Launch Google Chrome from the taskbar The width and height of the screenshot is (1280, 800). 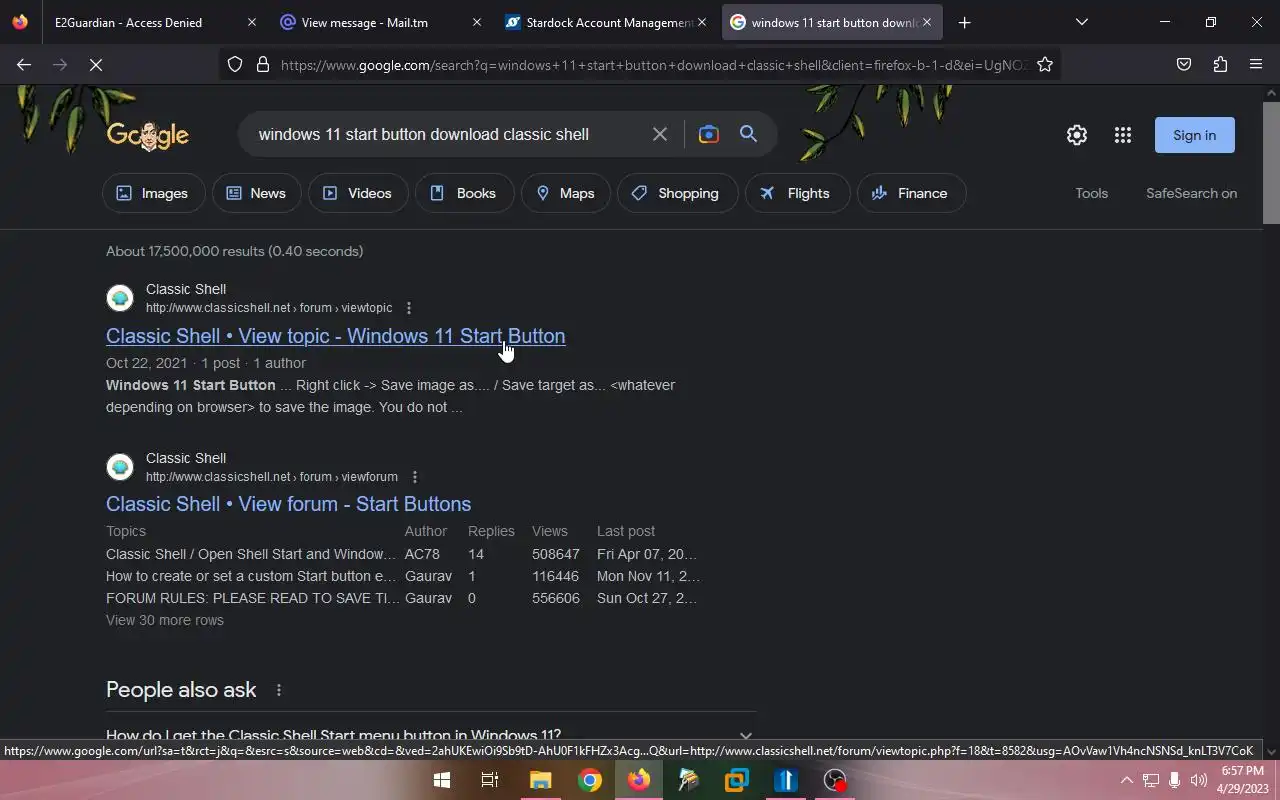pyautogui.click(x=590, y=780)
